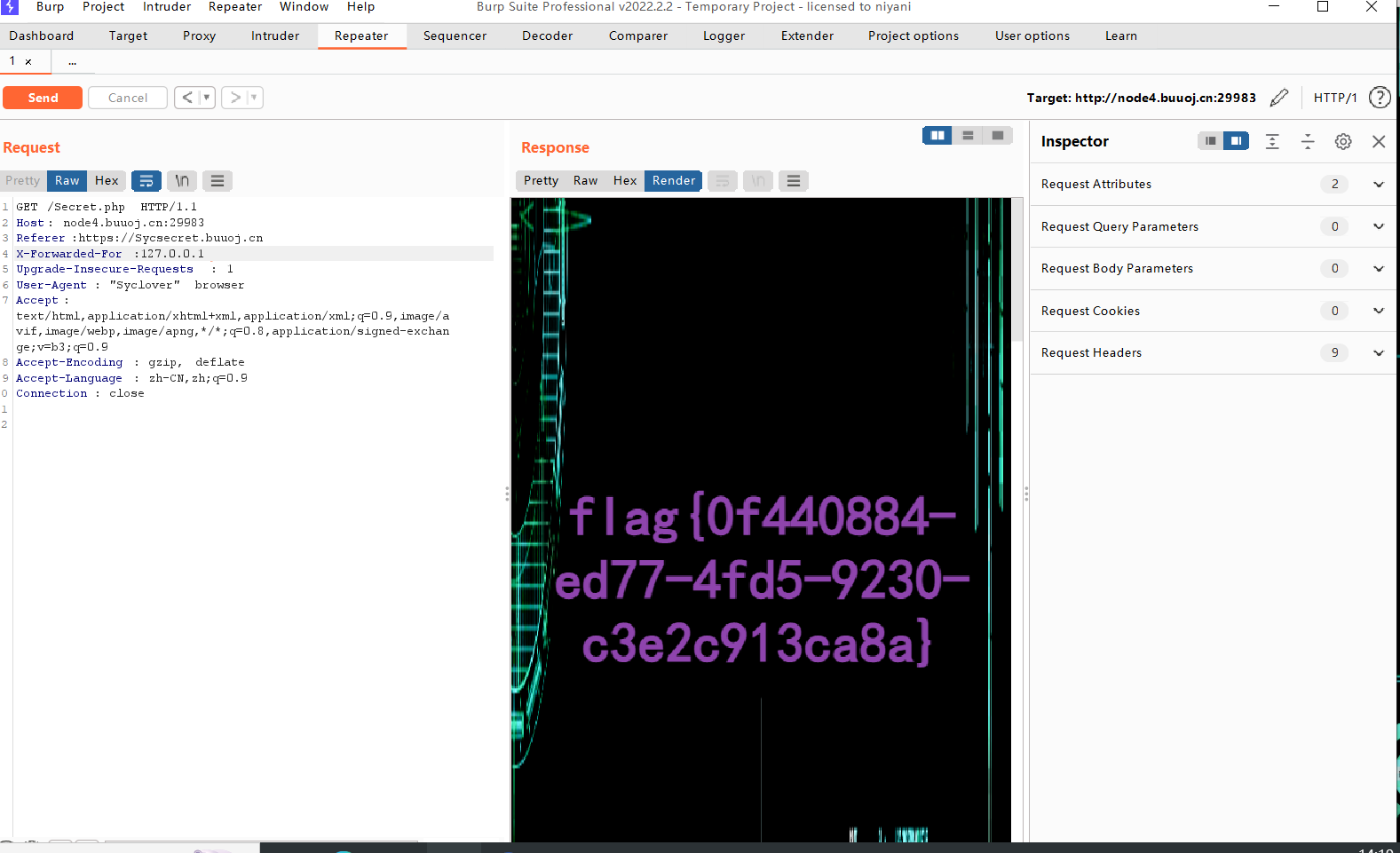Select side-by-side request/response layout

[937, 135]
